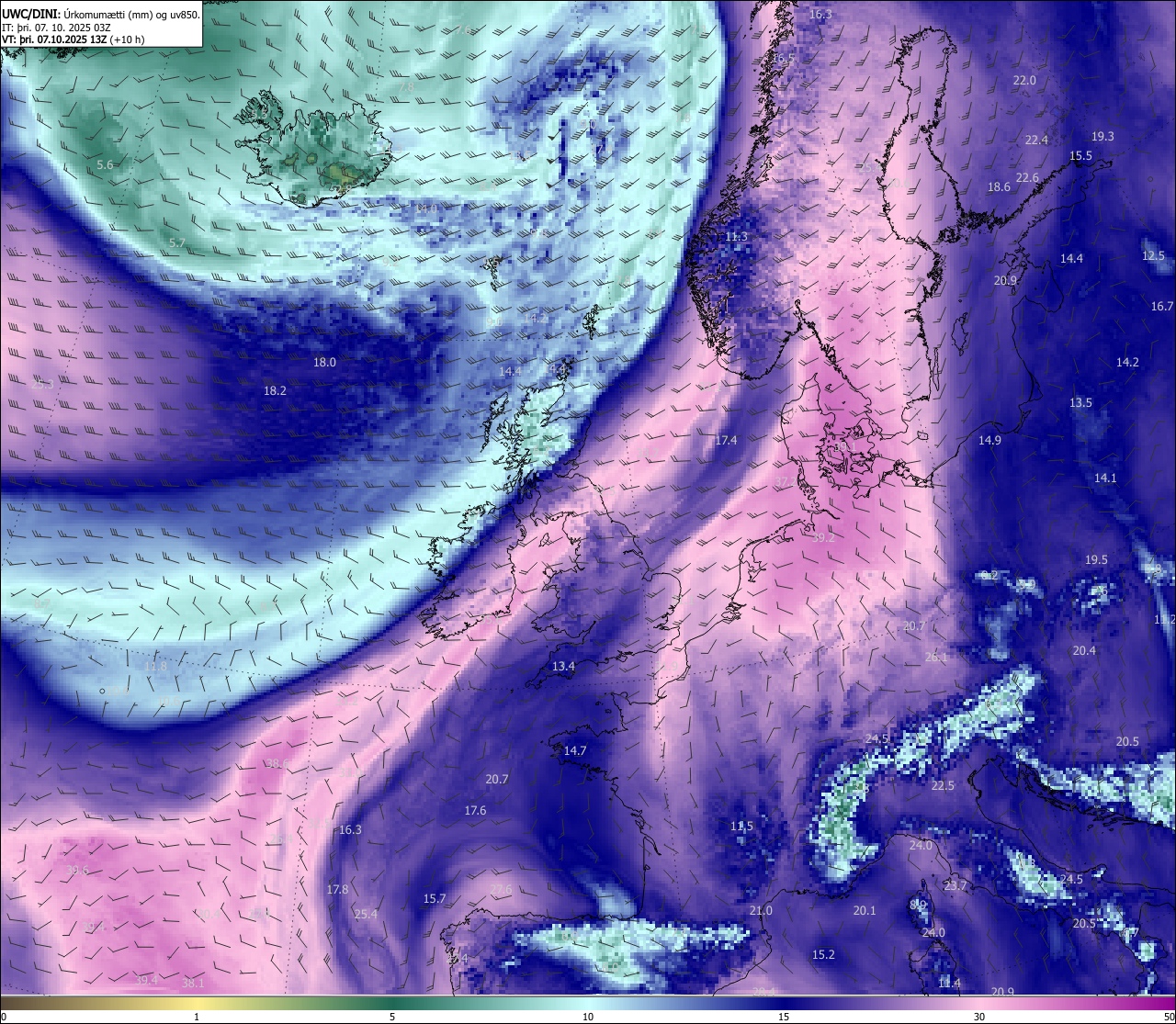The height and width of the screenshot is (1024, 1176).
Task: Click the 22.5 value over northern Italy
Action: pos(943,786)
